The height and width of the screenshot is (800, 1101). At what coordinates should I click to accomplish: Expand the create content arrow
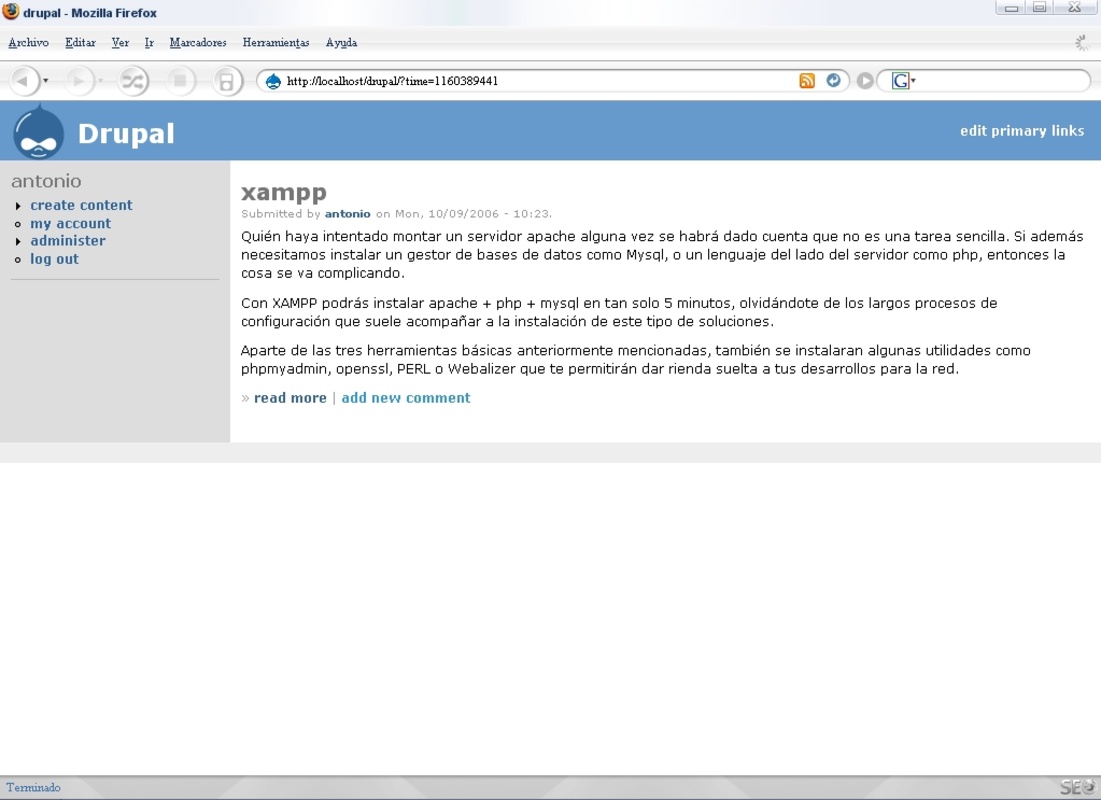(18, 206)
